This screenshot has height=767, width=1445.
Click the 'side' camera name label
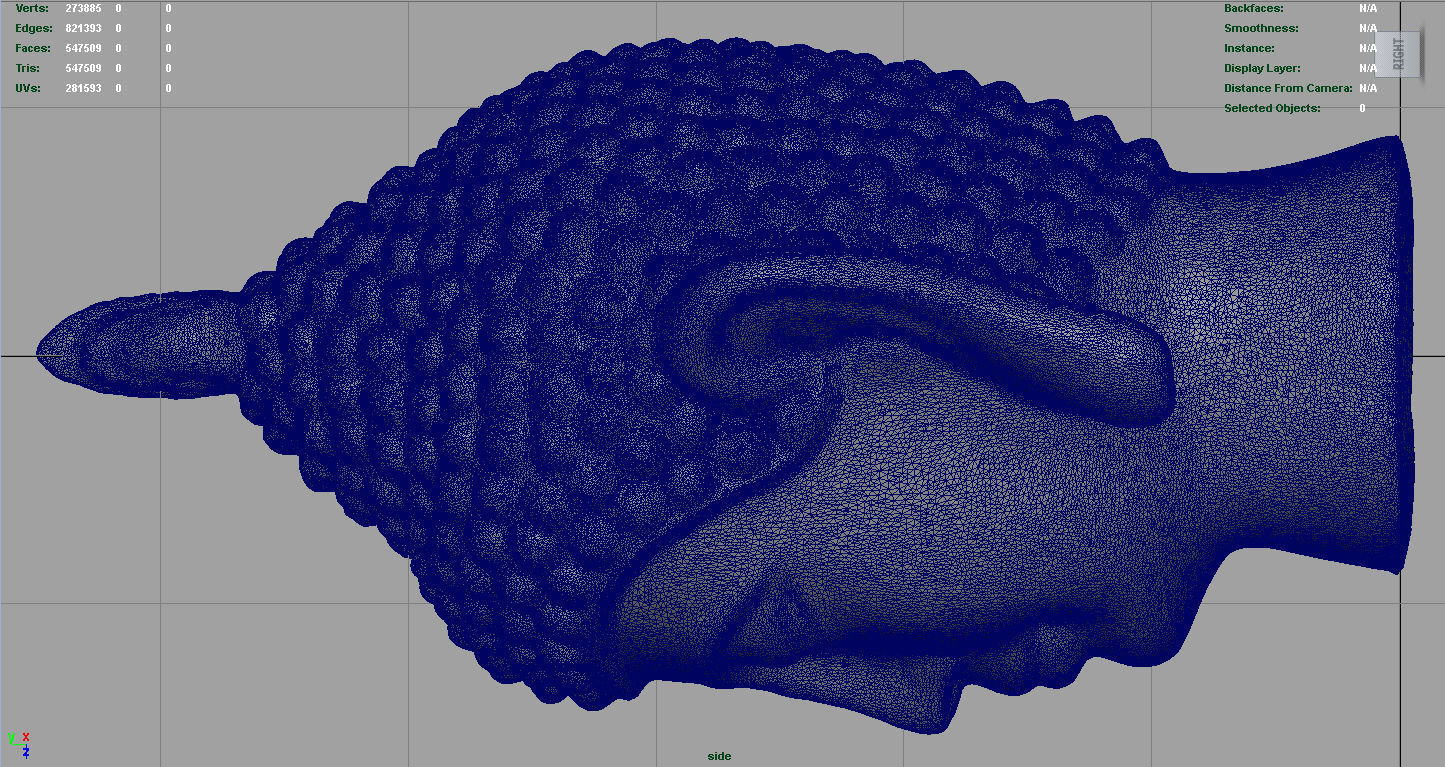(x=719, y=756)
